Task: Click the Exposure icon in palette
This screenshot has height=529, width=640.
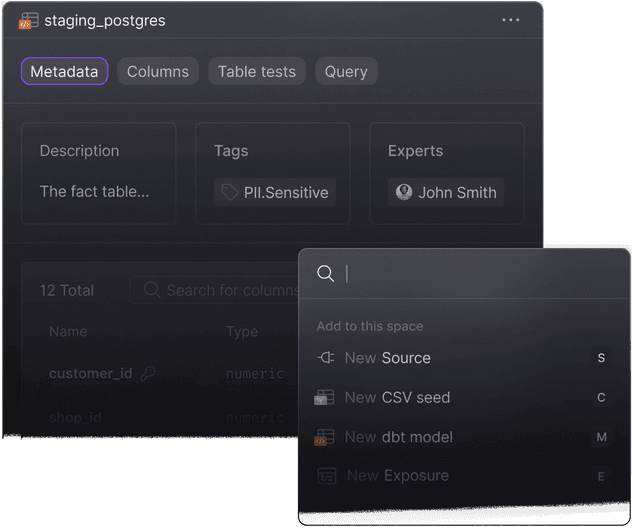Action: tap(325, 476)
